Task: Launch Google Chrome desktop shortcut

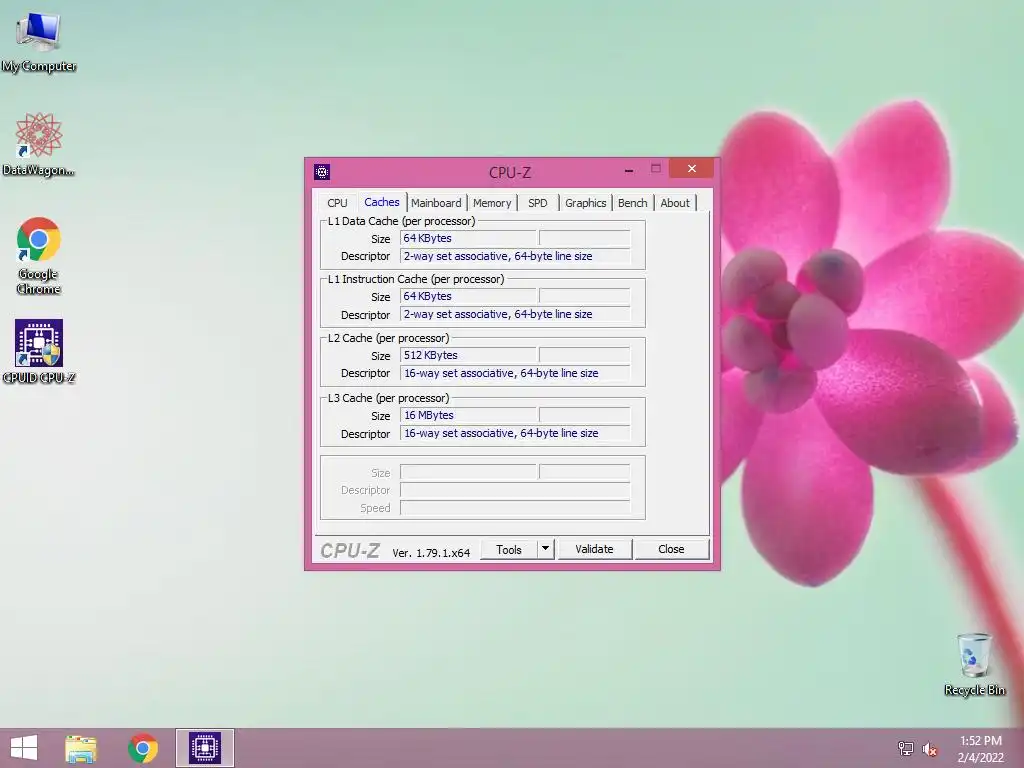Action: pyautogui.click(x=39, y=255)
